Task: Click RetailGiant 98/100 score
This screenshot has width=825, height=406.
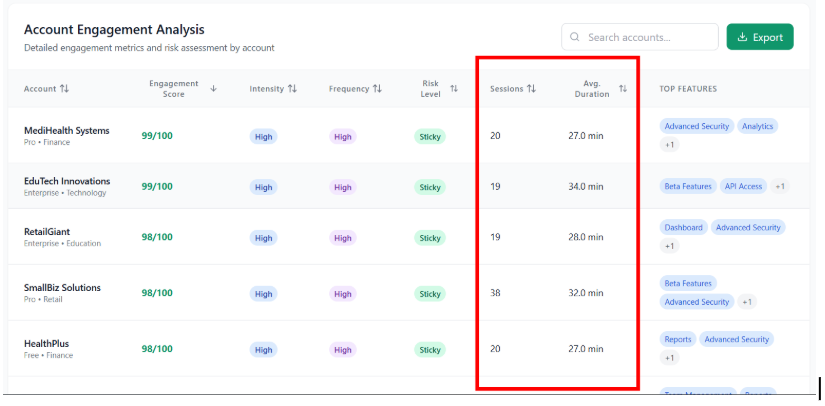Action: [157, 237]
